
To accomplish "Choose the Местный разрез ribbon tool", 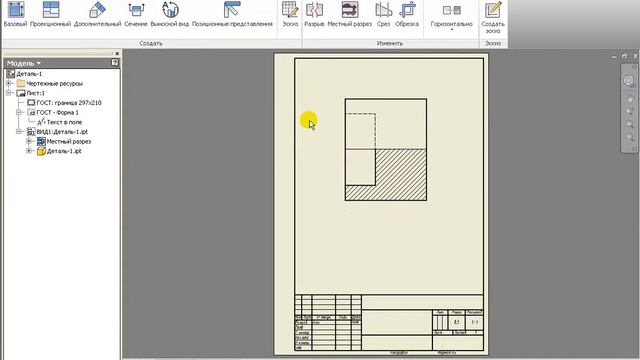I will (x=350, y=14).
